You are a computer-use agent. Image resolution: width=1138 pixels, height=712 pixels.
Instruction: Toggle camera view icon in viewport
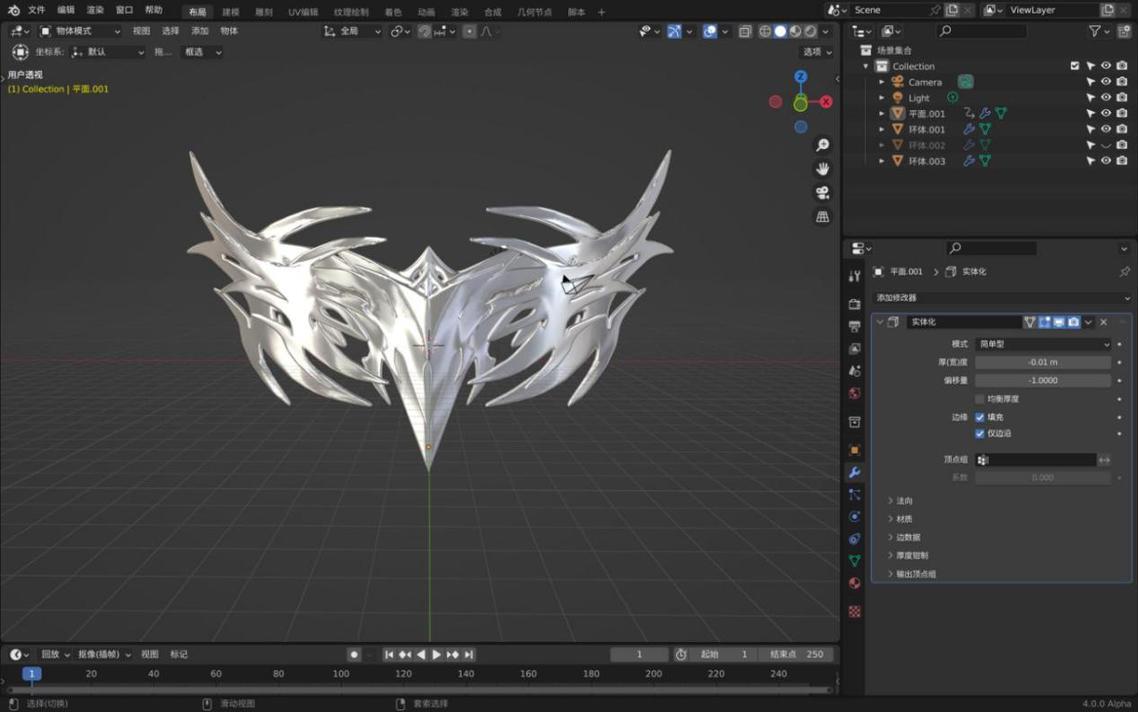point(822,193)
